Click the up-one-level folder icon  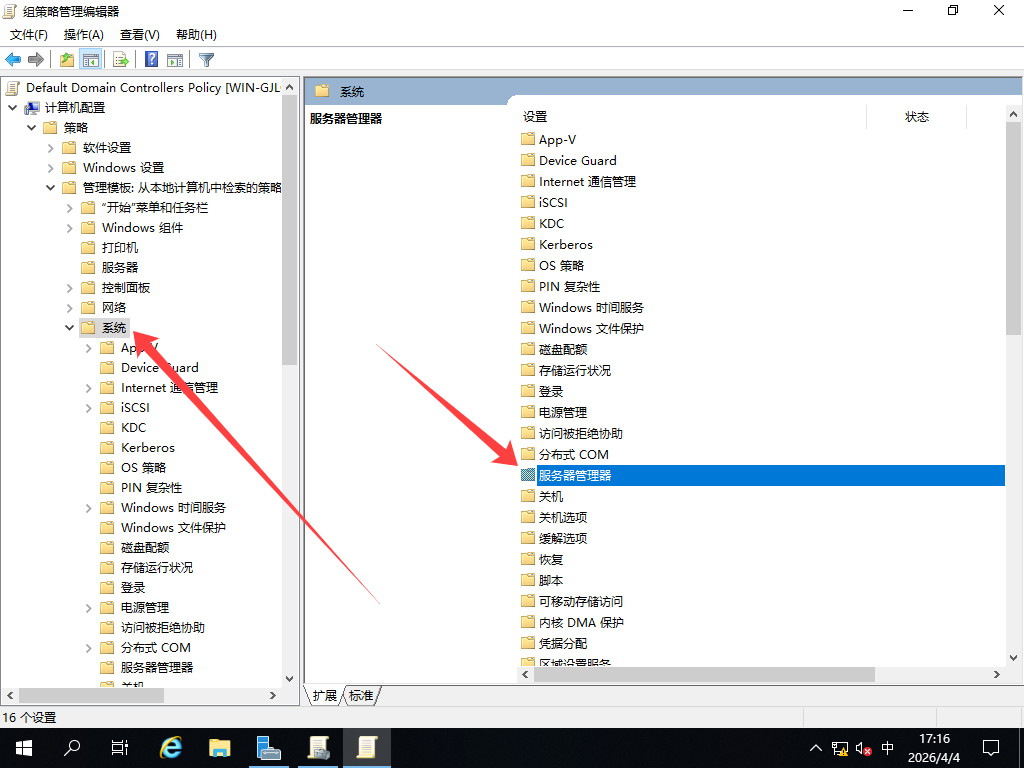click(67, 60)
